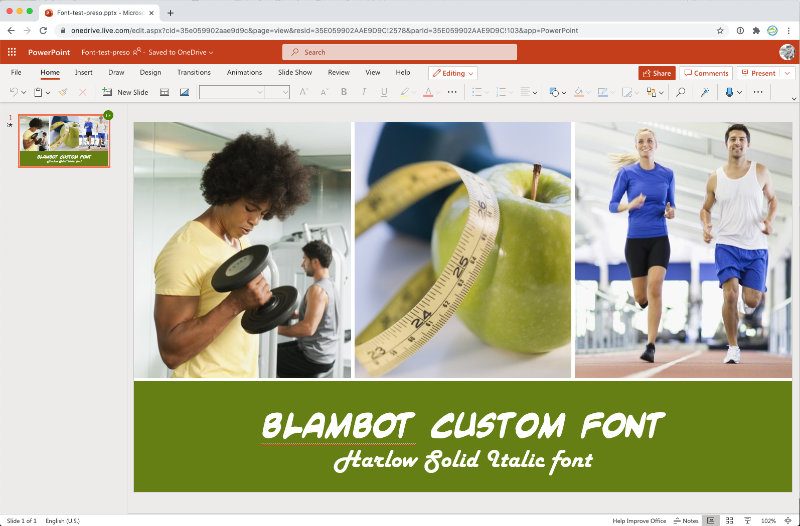Click Fit to Window icon in status bar
This screenshot has height=526, width=800.
(788, 520)
